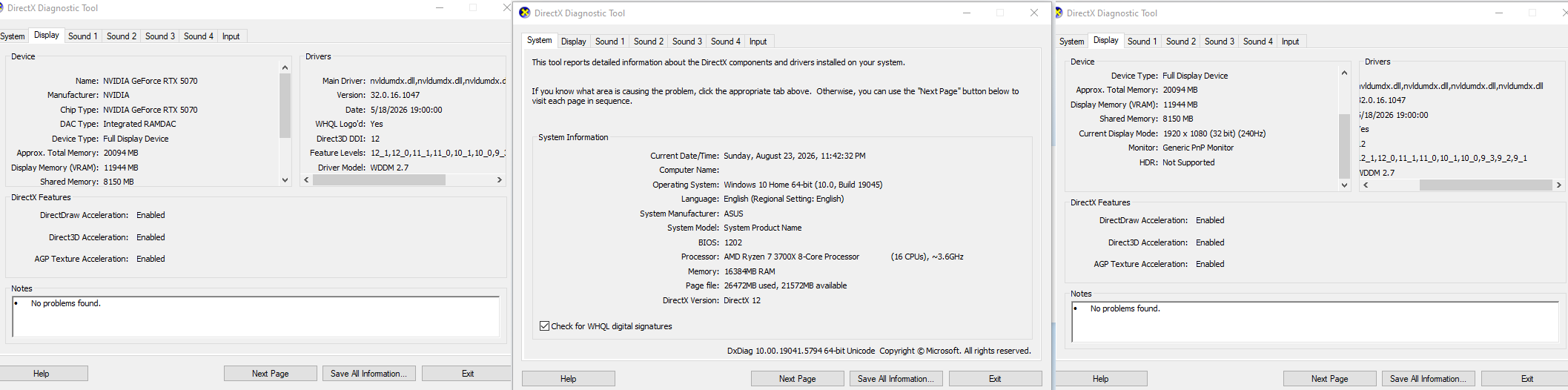
Task: Click Drivers horizontal scrollbar thumb in left window
Action: (x=379, y=179)
